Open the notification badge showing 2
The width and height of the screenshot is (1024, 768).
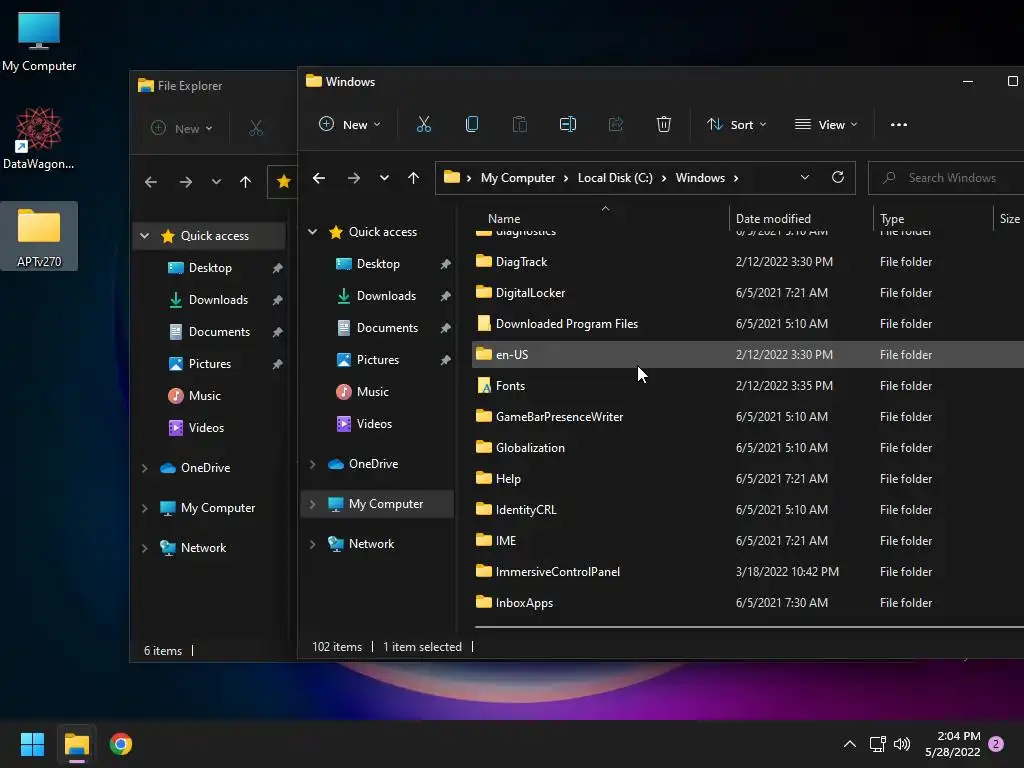996,744
